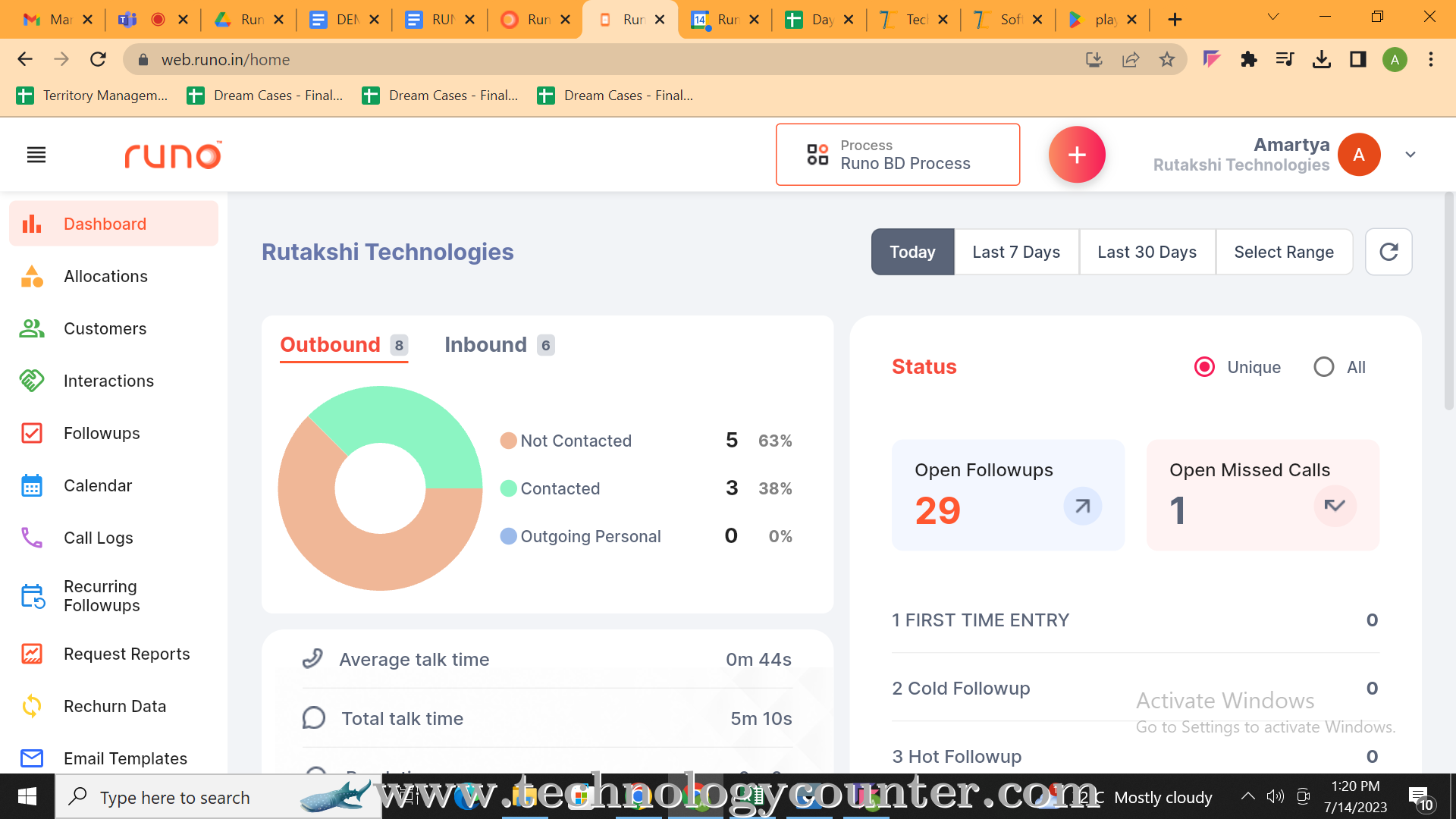Click the Calendar icon in sidebar
The width and height of the screenshot is (1456, 819).
[32, 485]
